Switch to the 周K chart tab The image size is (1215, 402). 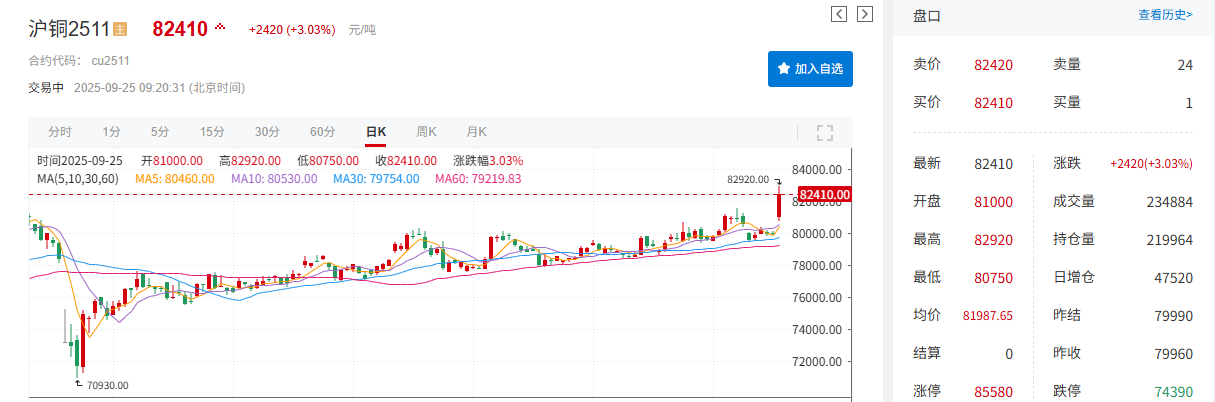(x=427, y=132)
